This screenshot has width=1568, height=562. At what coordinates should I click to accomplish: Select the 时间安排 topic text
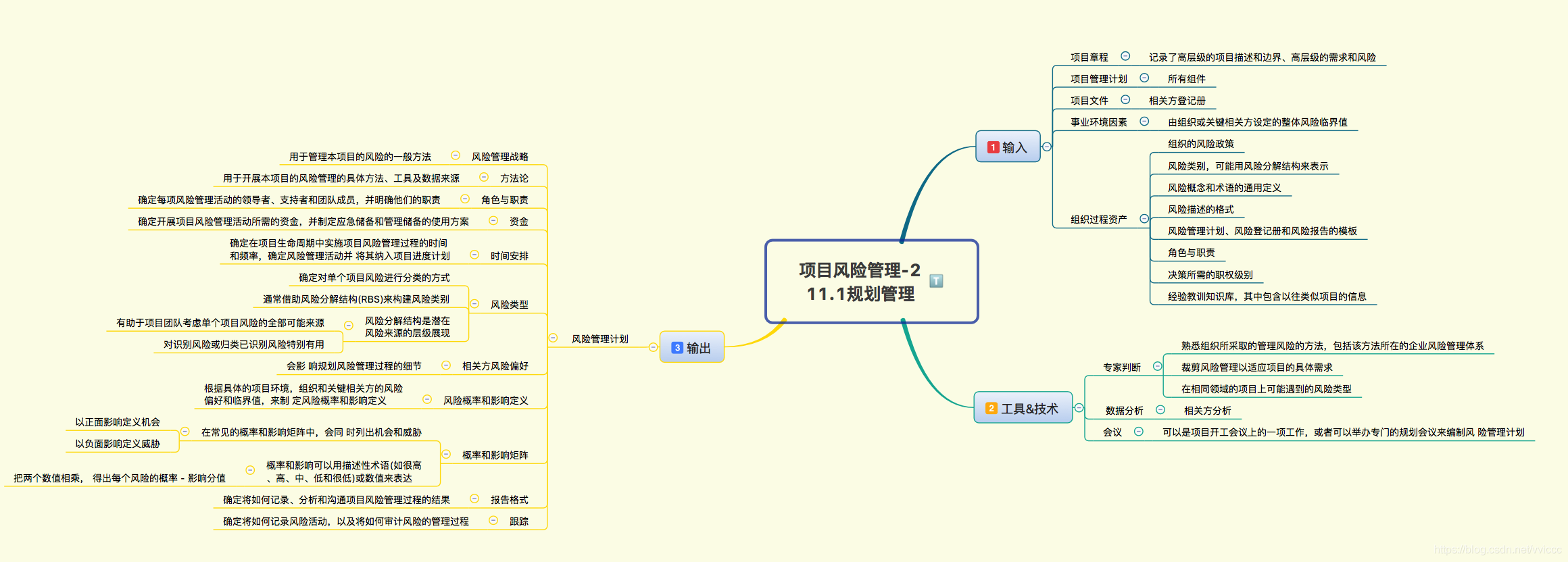click(510, 256)
